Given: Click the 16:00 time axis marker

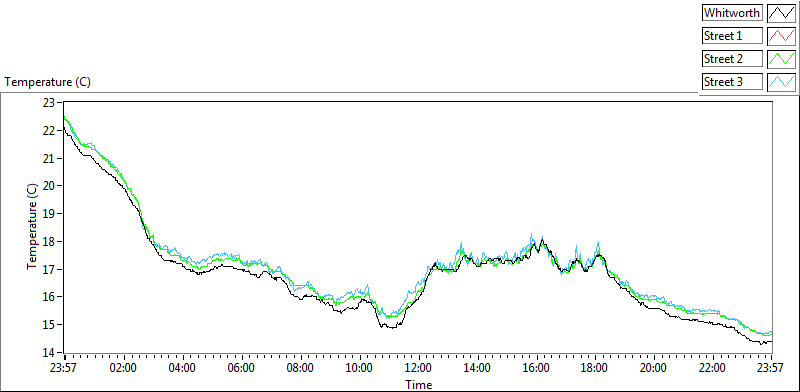Looking at the screenshot, I should pyautogui.click(x=536, y=368).
